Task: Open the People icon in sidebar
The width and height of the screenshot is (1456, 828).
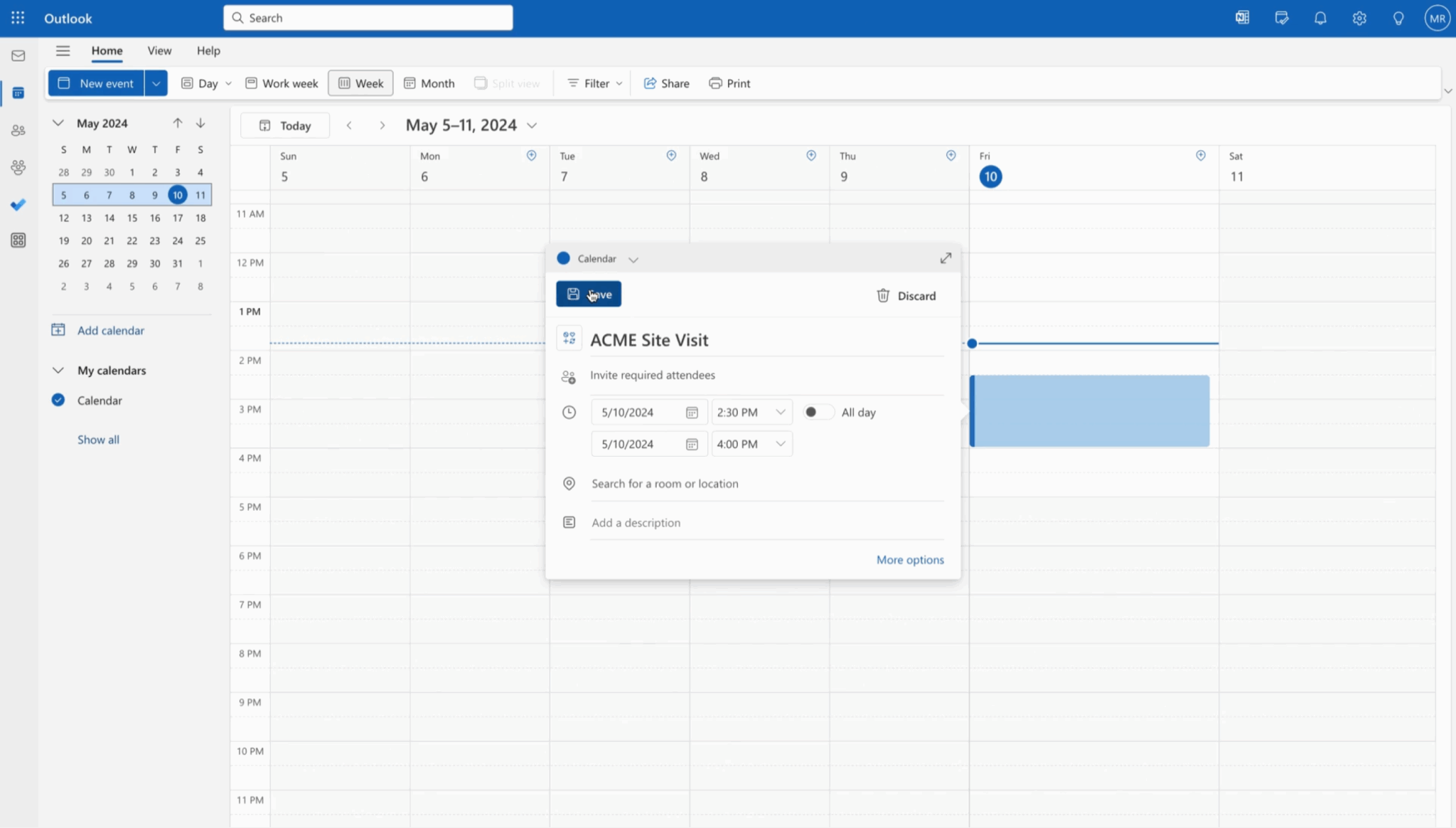Action: 18,131
